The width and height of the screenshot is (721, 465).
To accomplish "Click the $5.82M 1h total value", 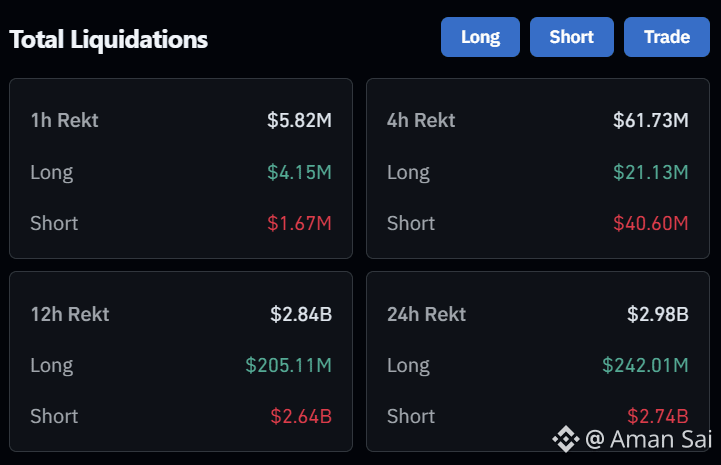I will click(299, 121).
